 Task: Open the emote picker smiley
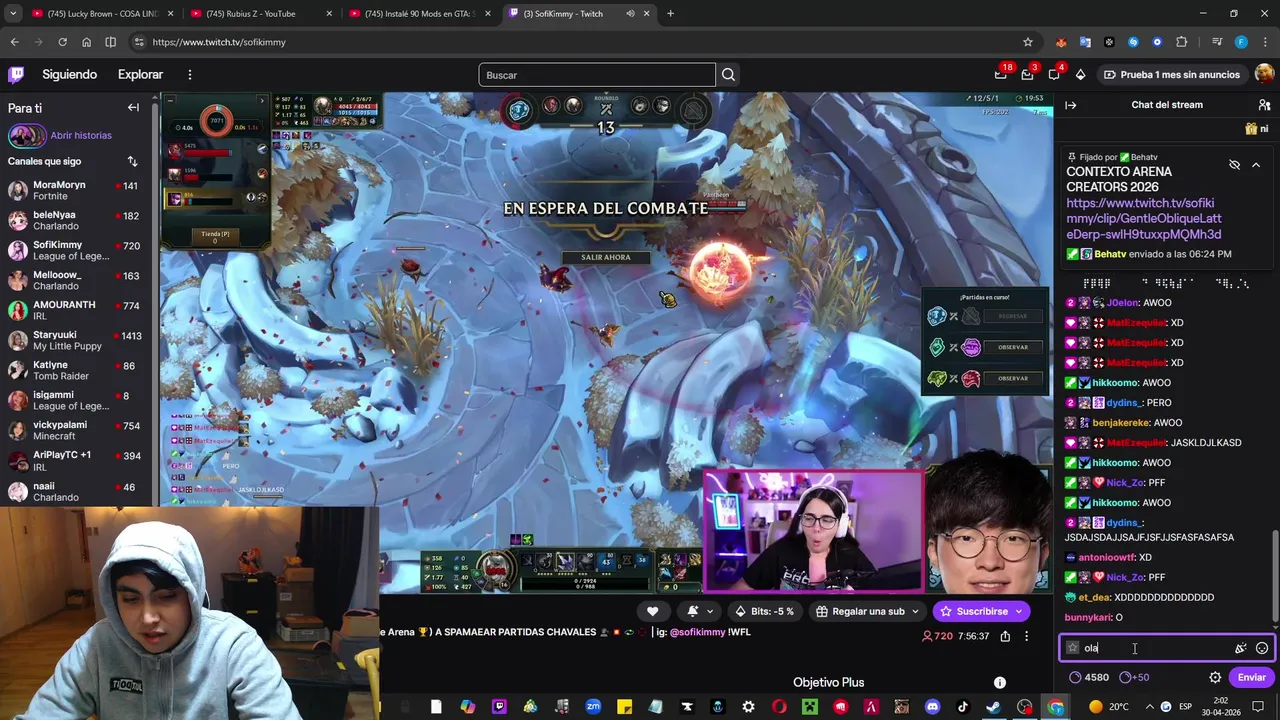1262,648
